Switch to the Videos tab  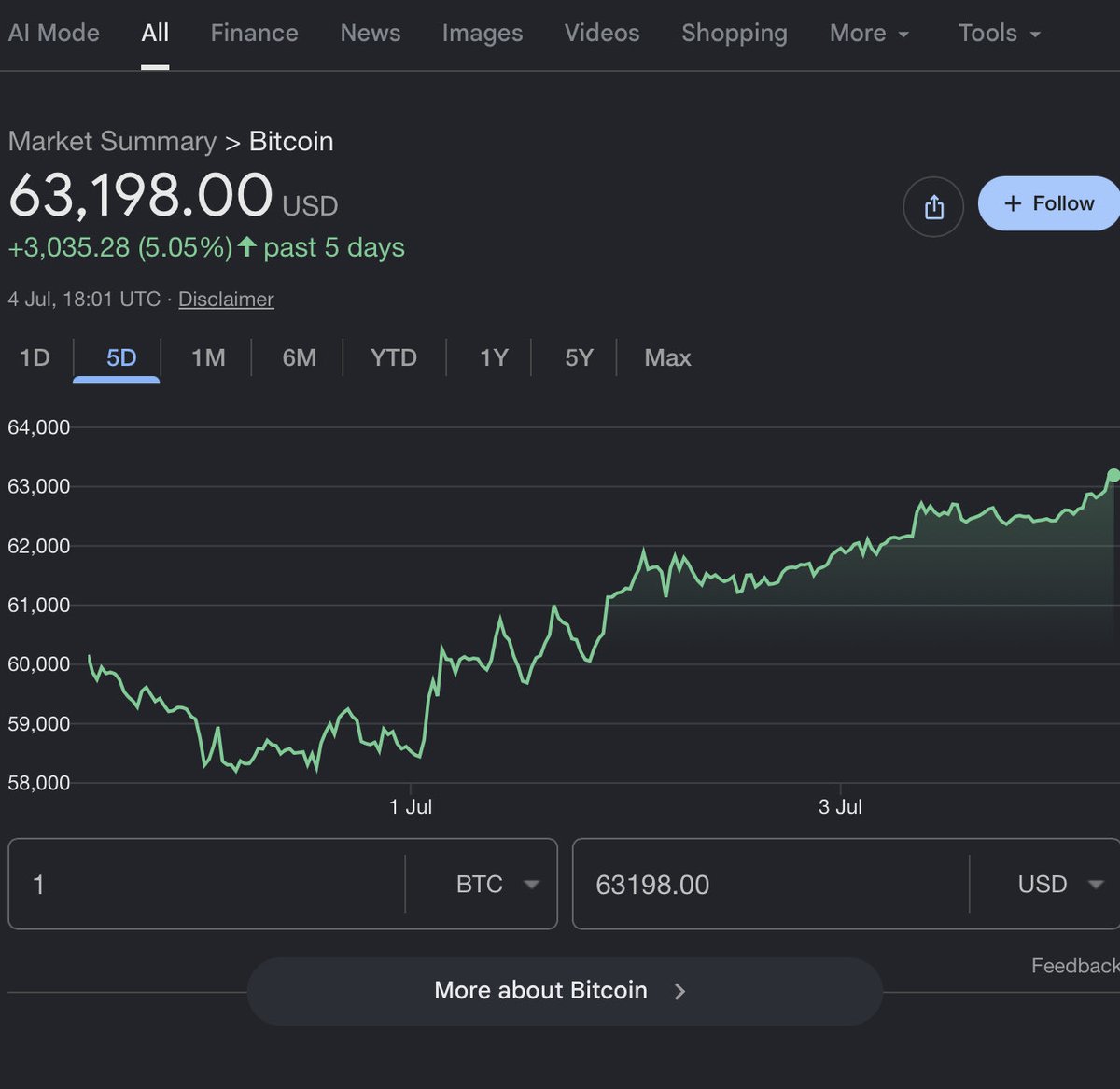point(602,33)
